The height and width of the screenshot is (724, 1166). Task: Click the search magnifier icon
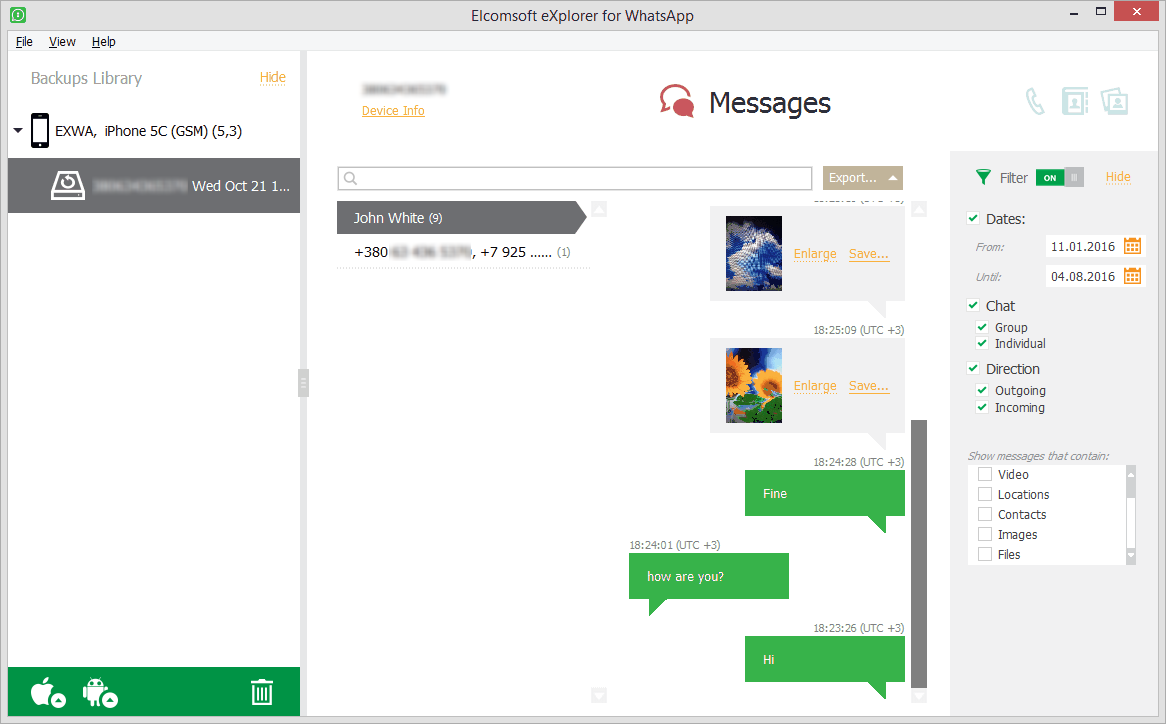click(351, 178)
